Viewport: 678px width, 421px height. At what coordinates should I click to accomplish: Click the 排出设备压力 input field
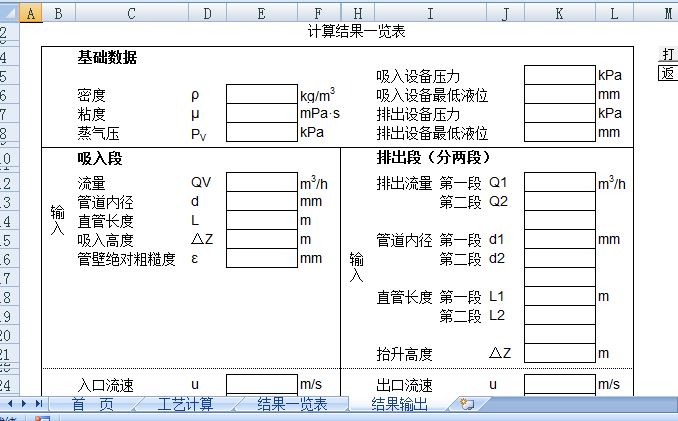(x=560, y=113)
